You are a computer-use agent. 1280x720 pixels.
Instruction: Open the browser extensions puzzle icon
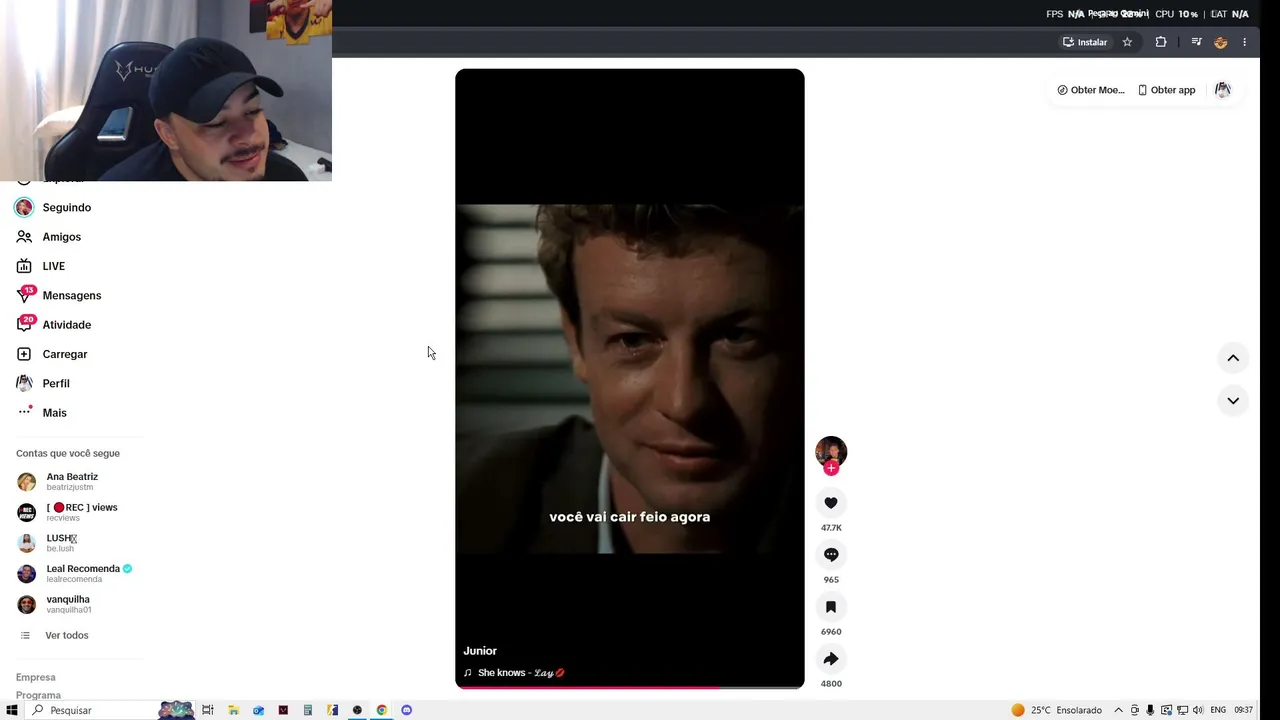[x=1161, y=42]
